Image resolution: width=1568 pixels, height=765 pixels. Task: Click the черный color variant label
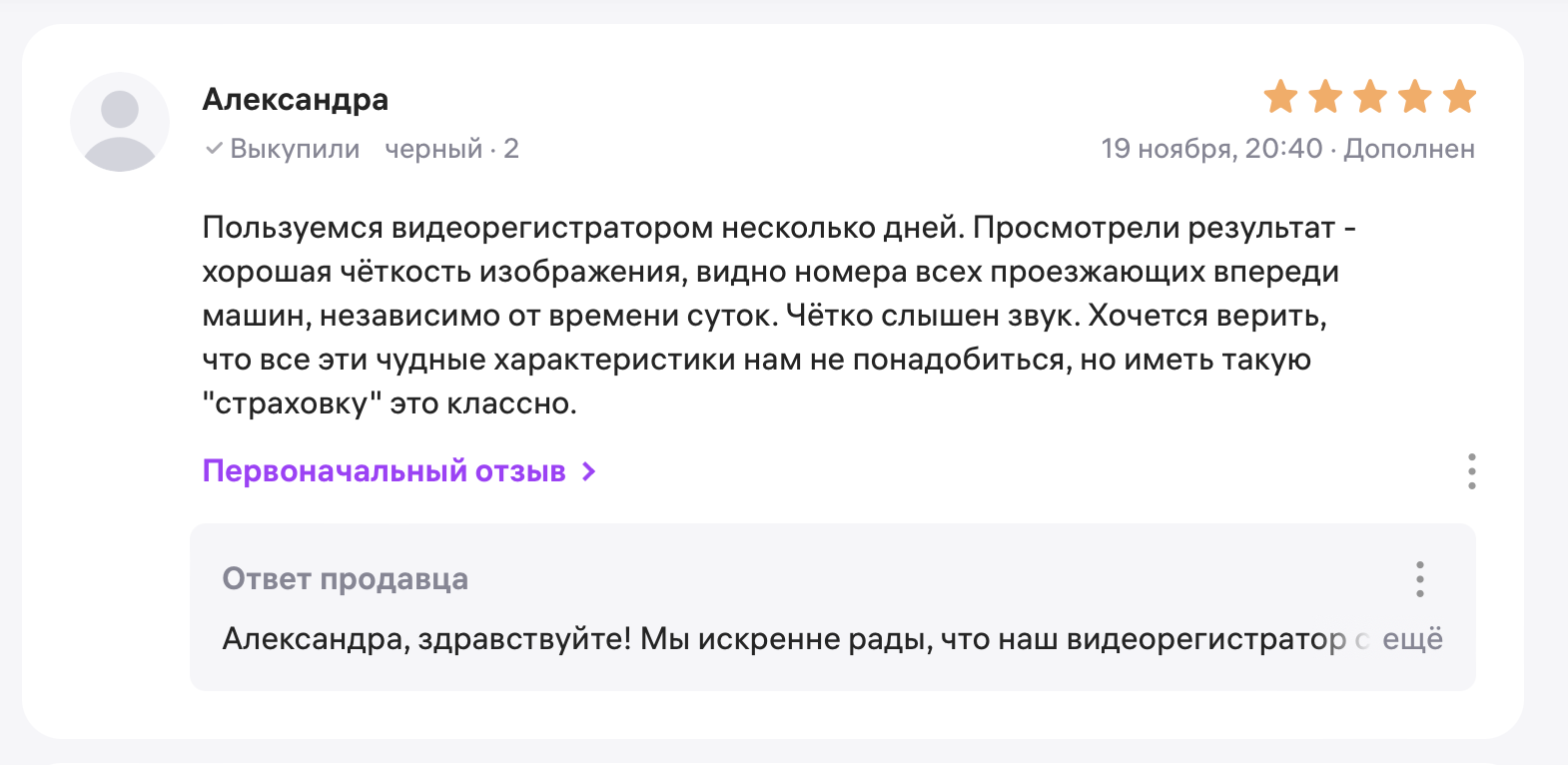tap(434, 149)
